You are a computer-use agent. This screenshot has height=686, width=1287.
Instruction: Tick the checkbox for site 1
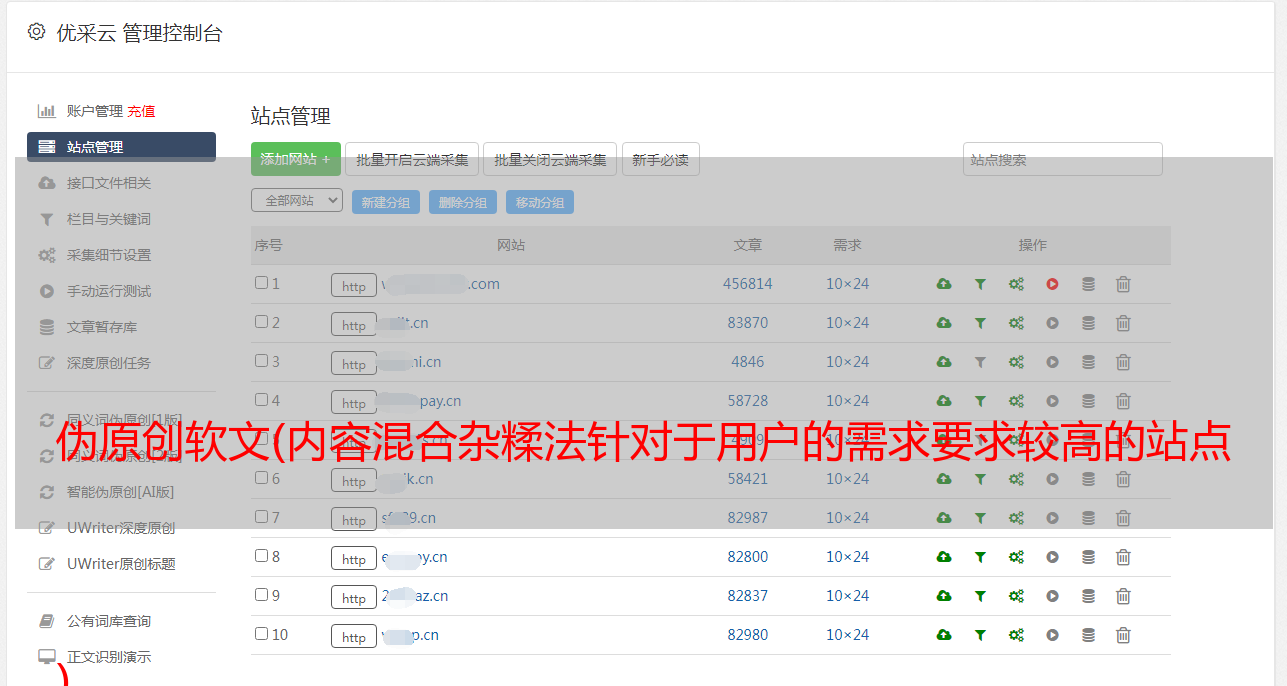click(x=261, y=283)
